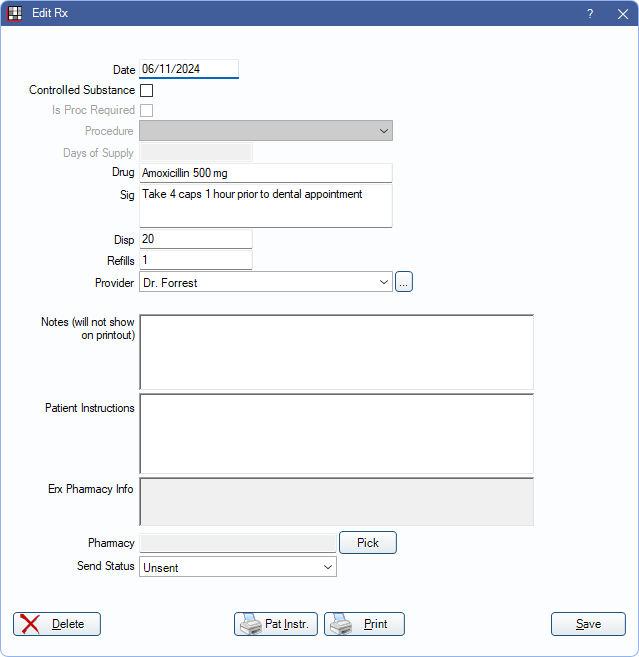Click the Disp quantity field
639x657 pixels.
(x=195, y=240)
